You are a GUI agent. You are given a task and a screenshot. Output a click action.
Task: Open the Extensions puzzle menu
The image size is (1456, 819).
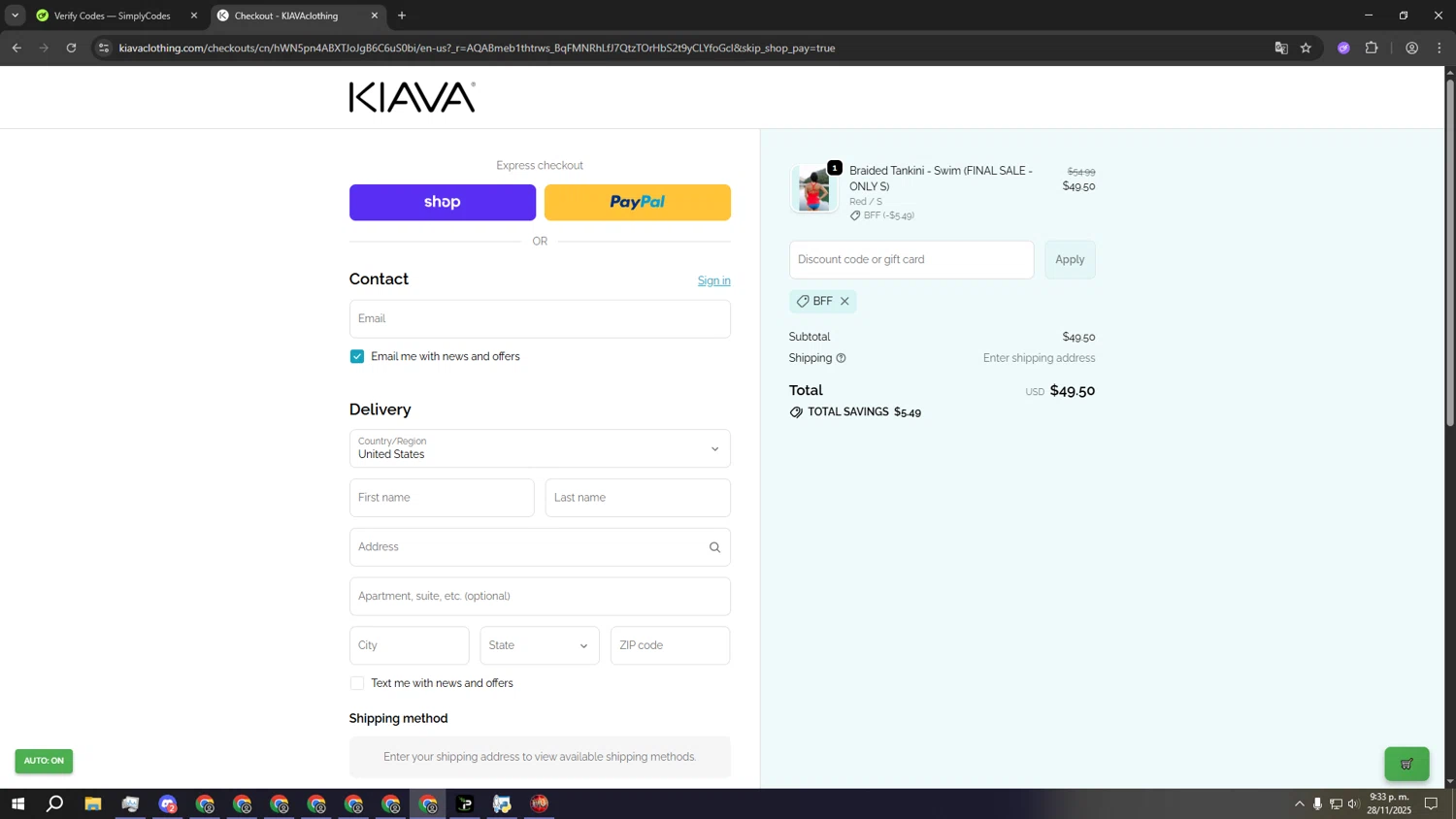pyautogui.click(x=1372, y=48)
